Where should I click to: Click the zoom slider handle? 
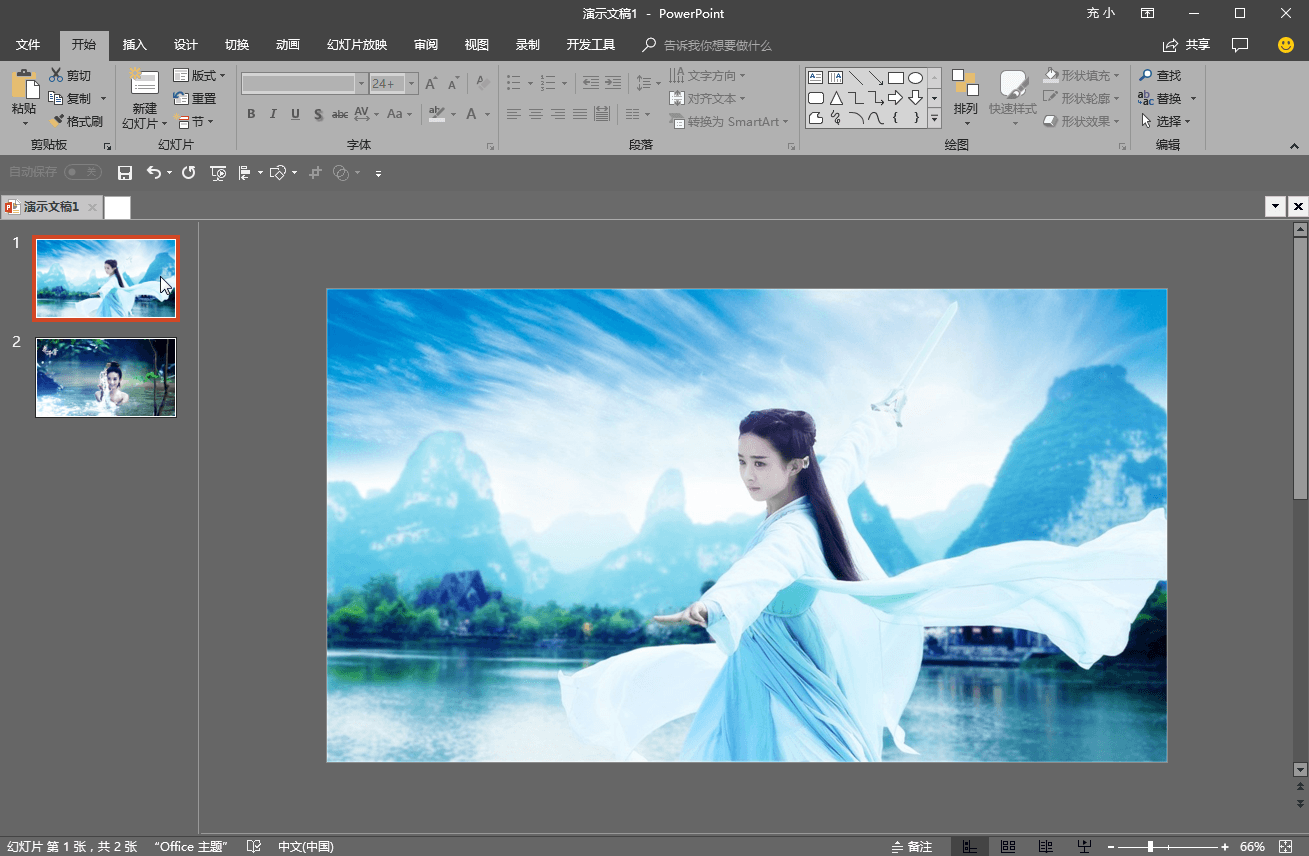(x=1150, y=847)
